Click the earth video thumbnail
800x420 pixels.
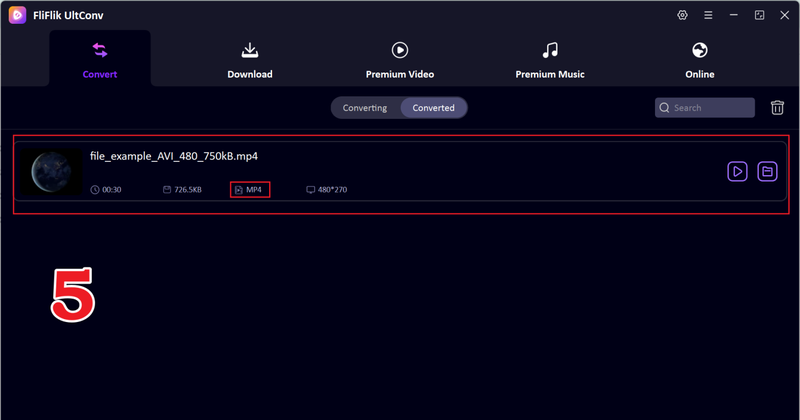point(52,172)
